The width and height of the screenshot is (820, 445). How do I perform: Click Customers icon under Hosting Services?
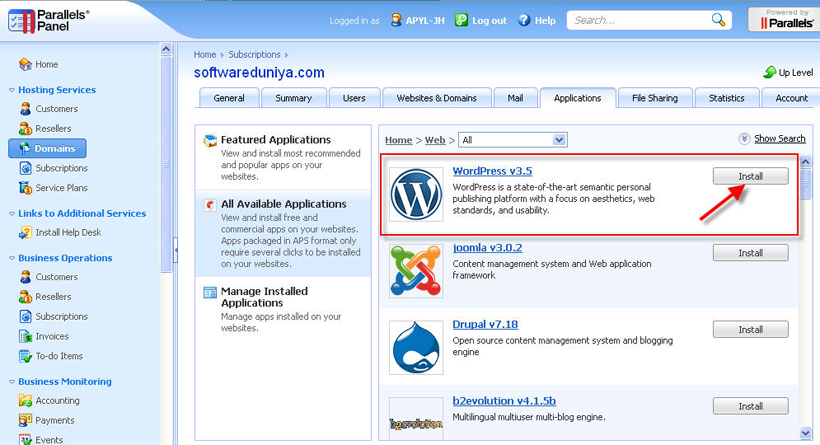(25, 109)
